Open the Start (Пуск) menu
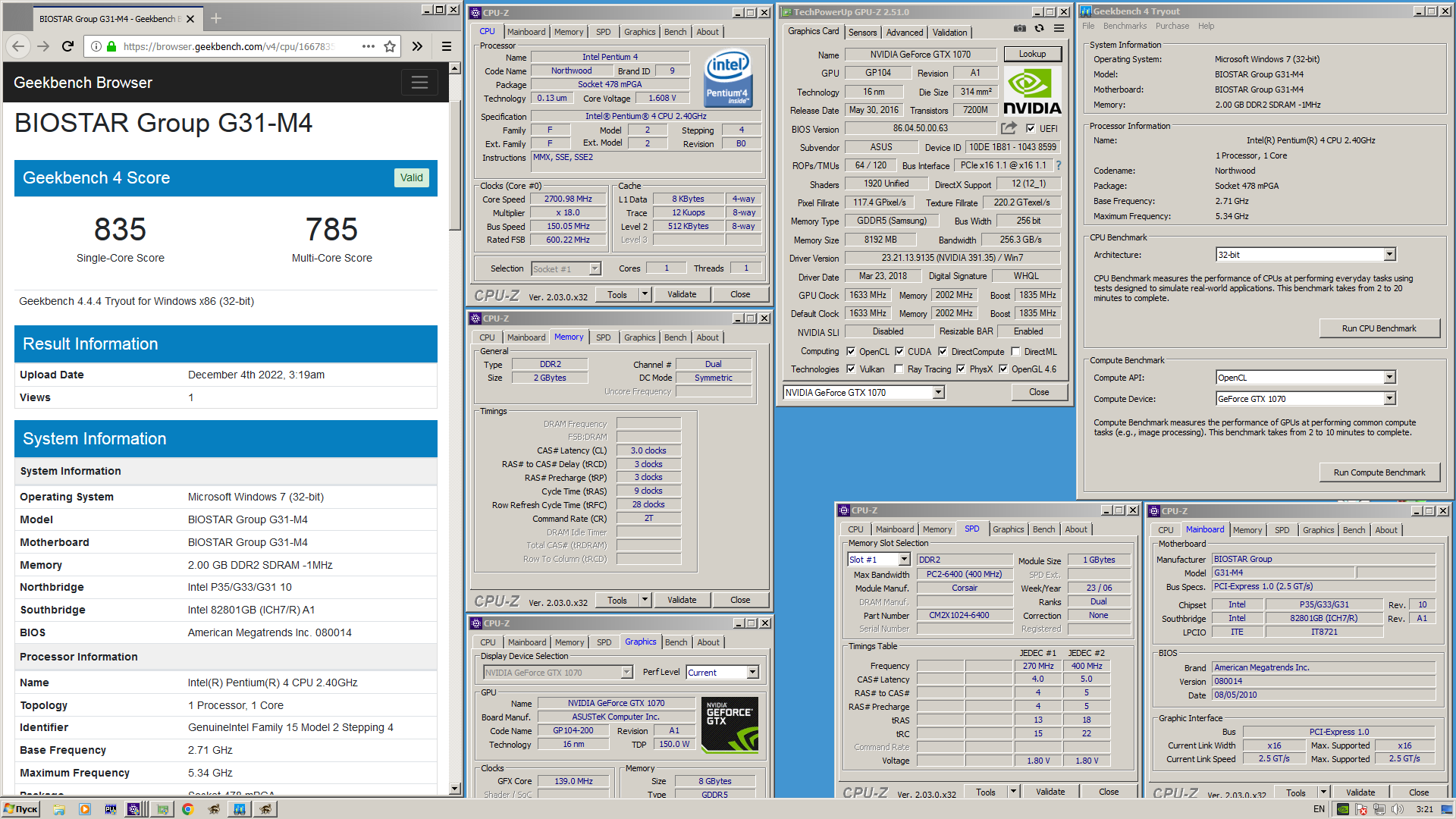This screenshot has height=819, width=1456. (x=20, y=809)
